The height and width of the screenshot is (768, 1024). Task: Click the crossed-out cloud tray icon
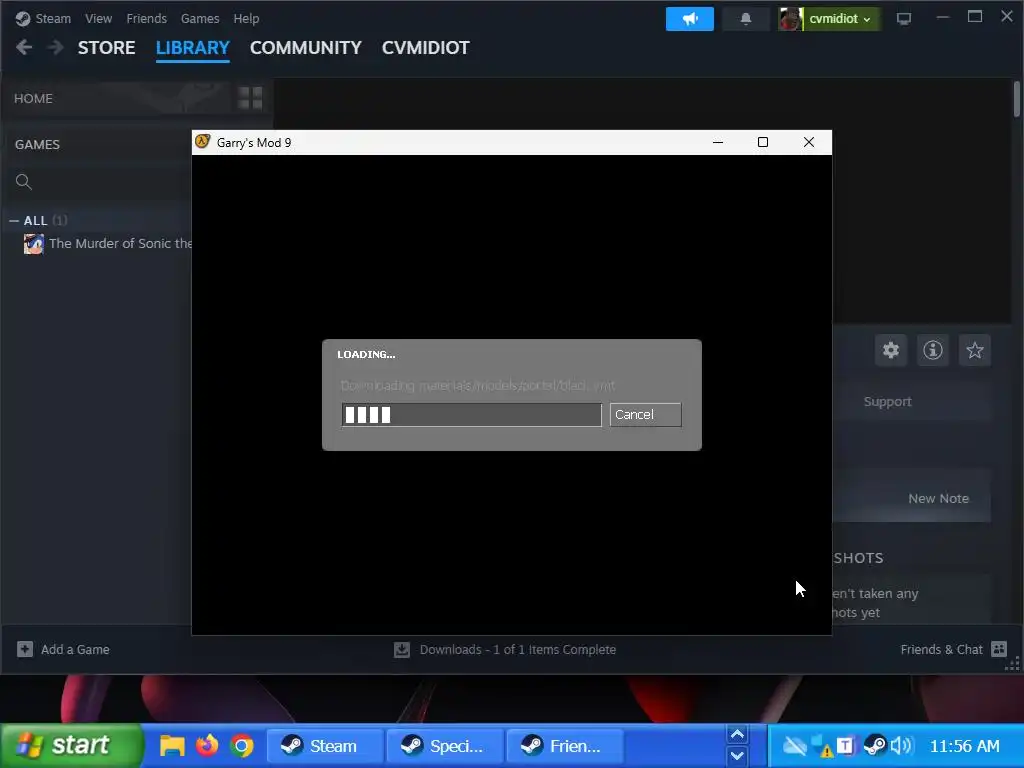(794, 745)
